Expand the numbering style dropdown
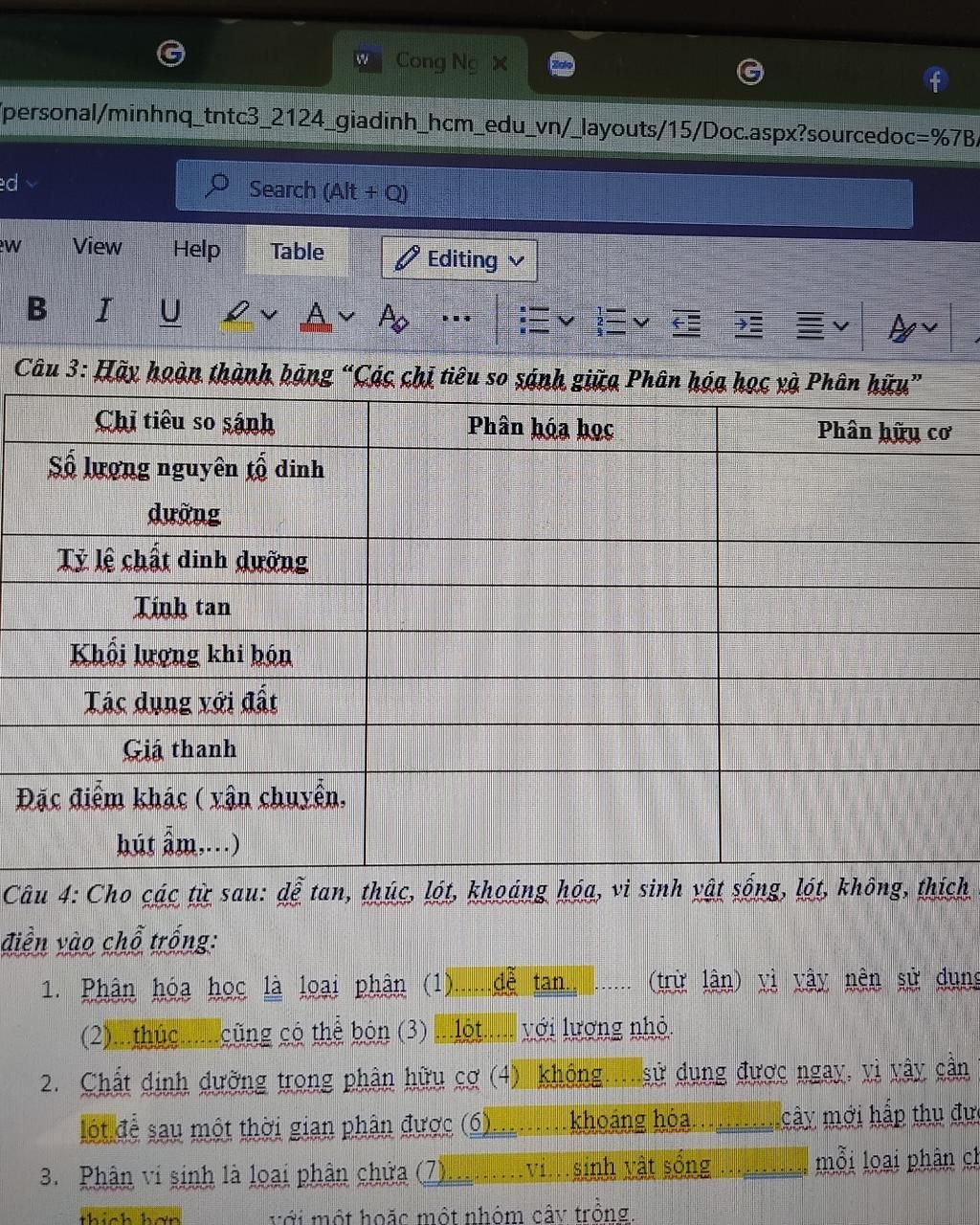The width and height of the screenshot is (980, 1225). pyautogui.click(x=641, y=323)
